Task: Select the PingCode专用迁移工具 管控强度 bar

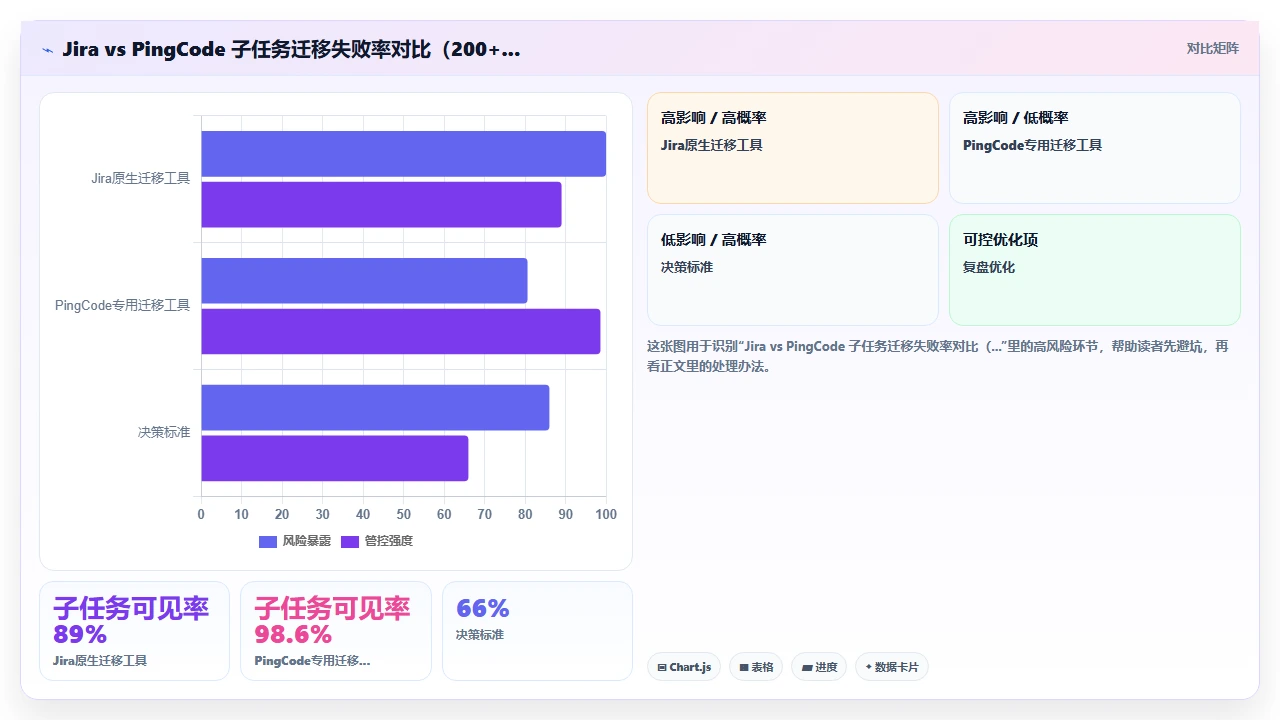Action: click(401, 331)
